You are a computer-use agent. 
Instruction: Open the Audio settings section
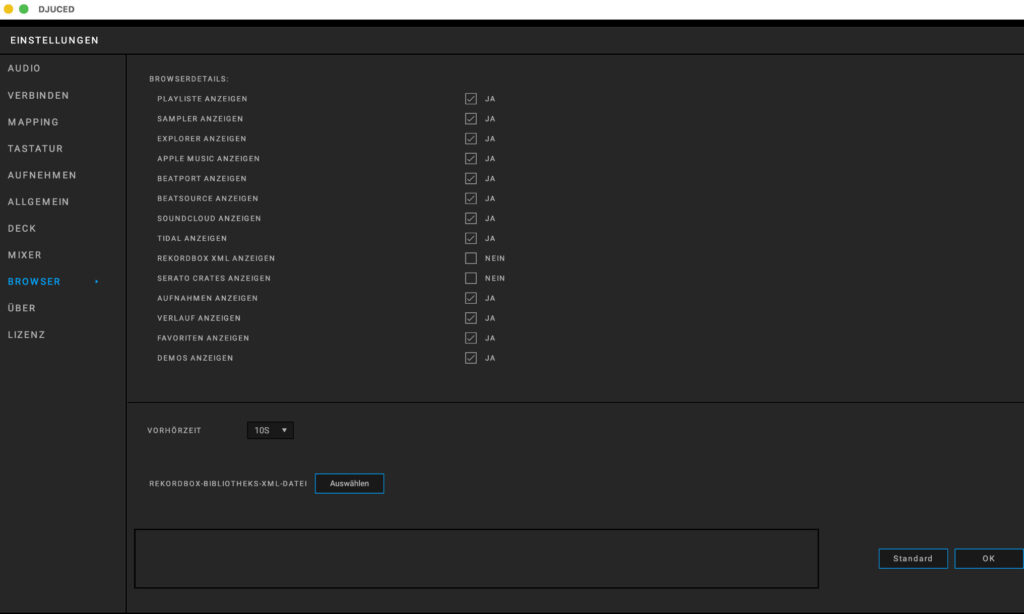24,69
